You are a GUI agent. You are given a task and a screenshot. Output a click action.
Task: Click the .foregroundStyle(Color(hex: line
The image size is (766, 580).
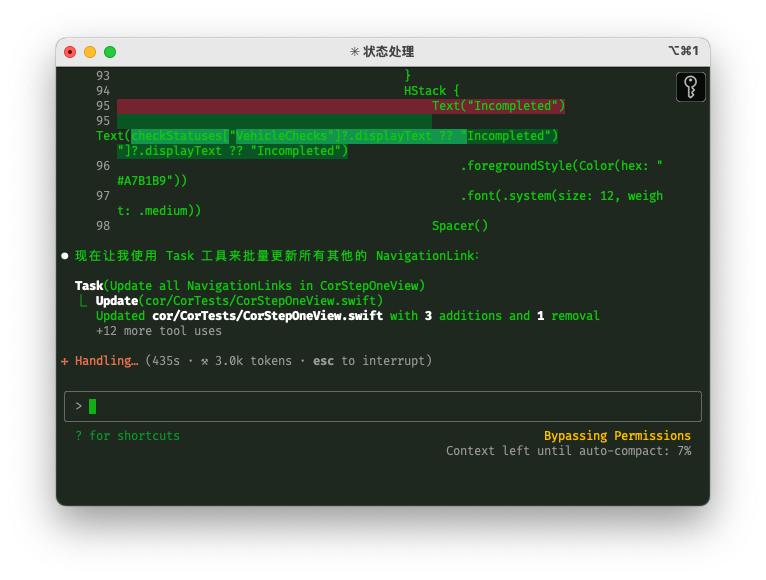point(561,166)
